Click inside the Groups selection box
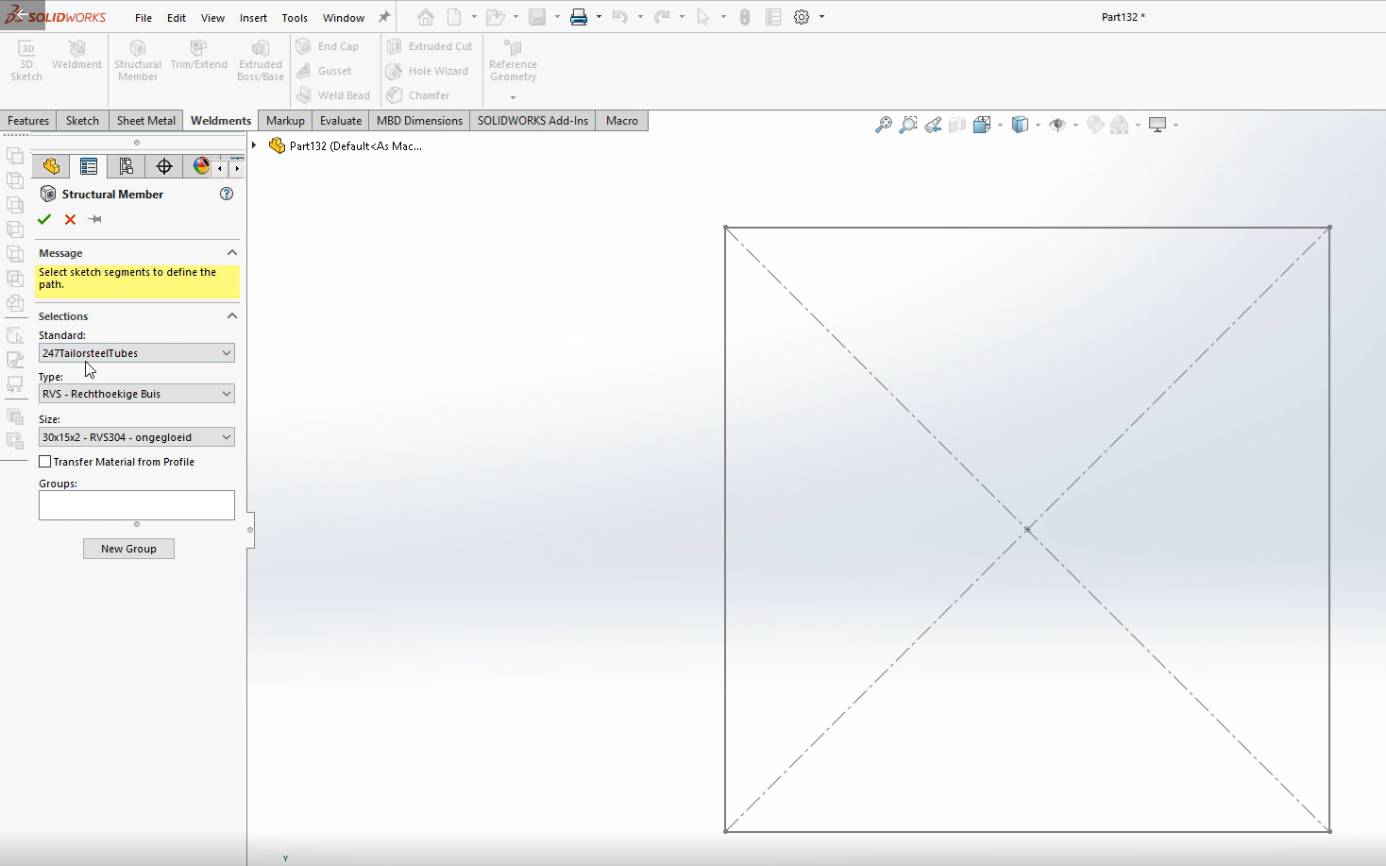The width and height of the screenshot is (1386, 866). coord(136,505)
